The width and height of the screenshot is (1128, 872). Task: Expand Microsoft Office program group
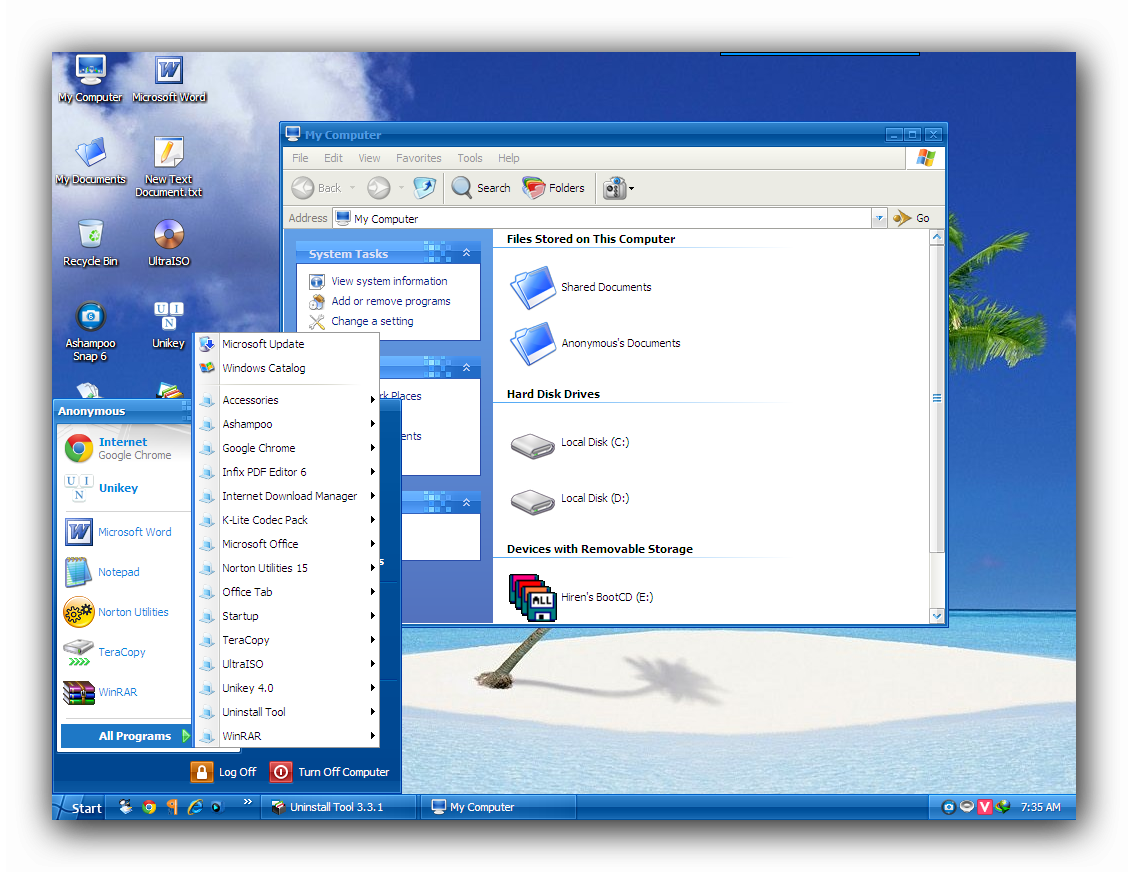click(288, 544)
